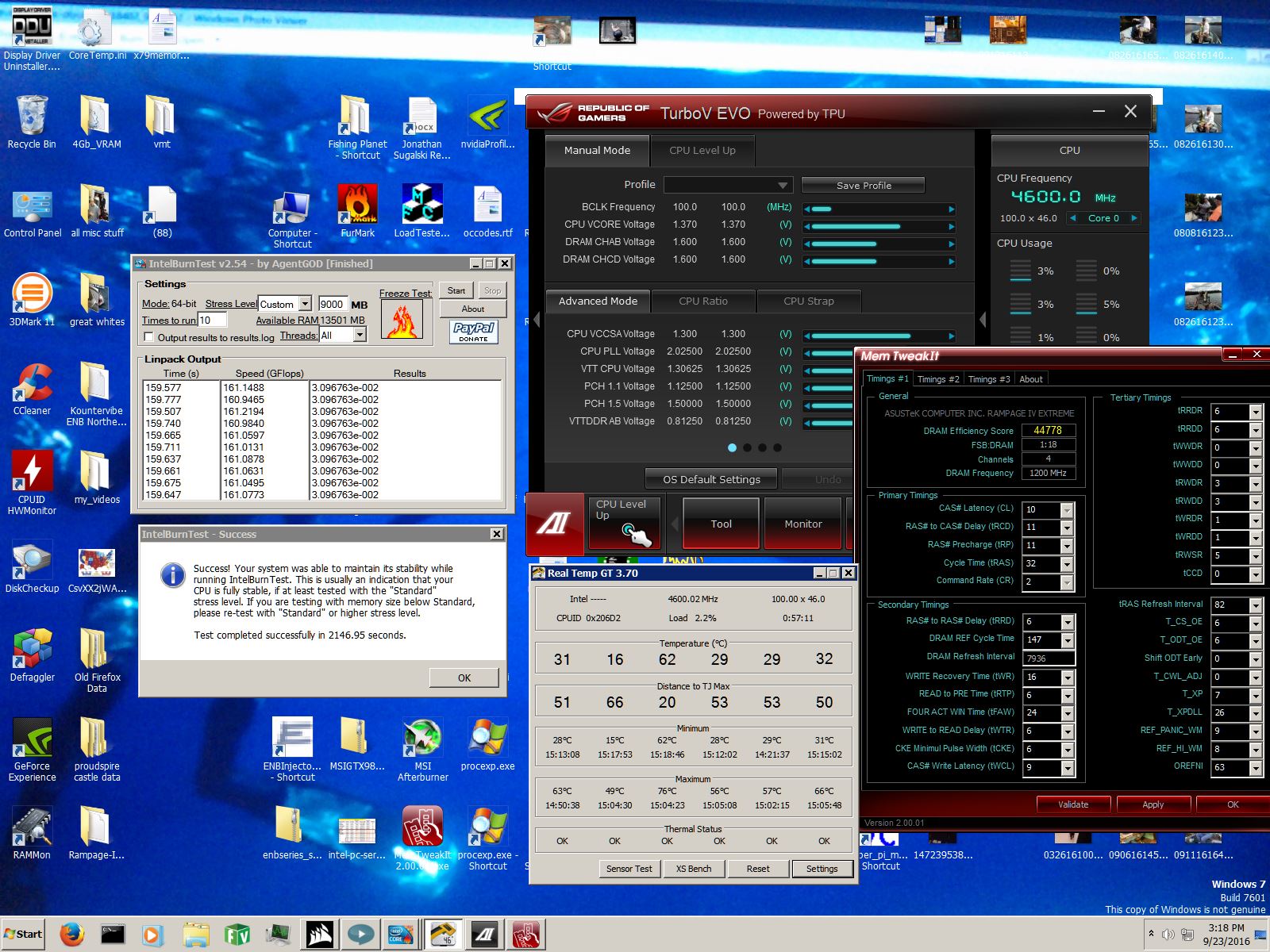The image size is (1270, 952).
Task: Adjust the BCLK Frequency slider
Action: (x=879, y=209)
